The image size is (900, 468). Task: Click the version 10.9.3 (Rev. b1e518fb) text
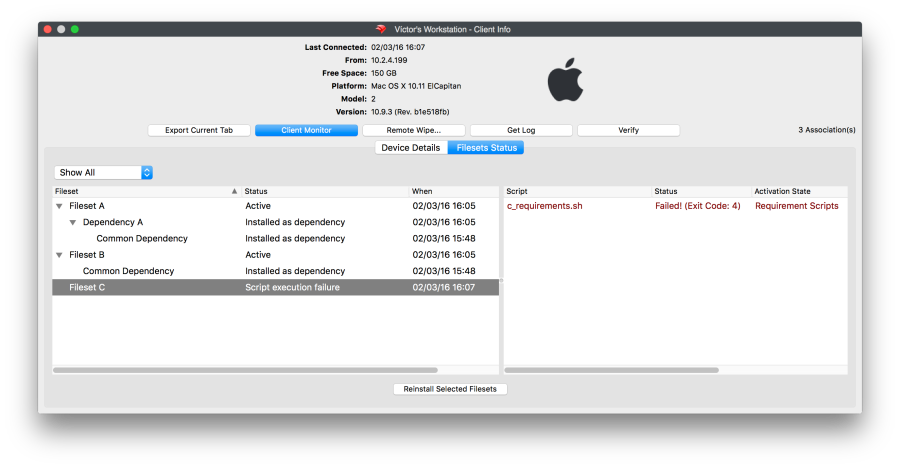[x=410, y=112]
